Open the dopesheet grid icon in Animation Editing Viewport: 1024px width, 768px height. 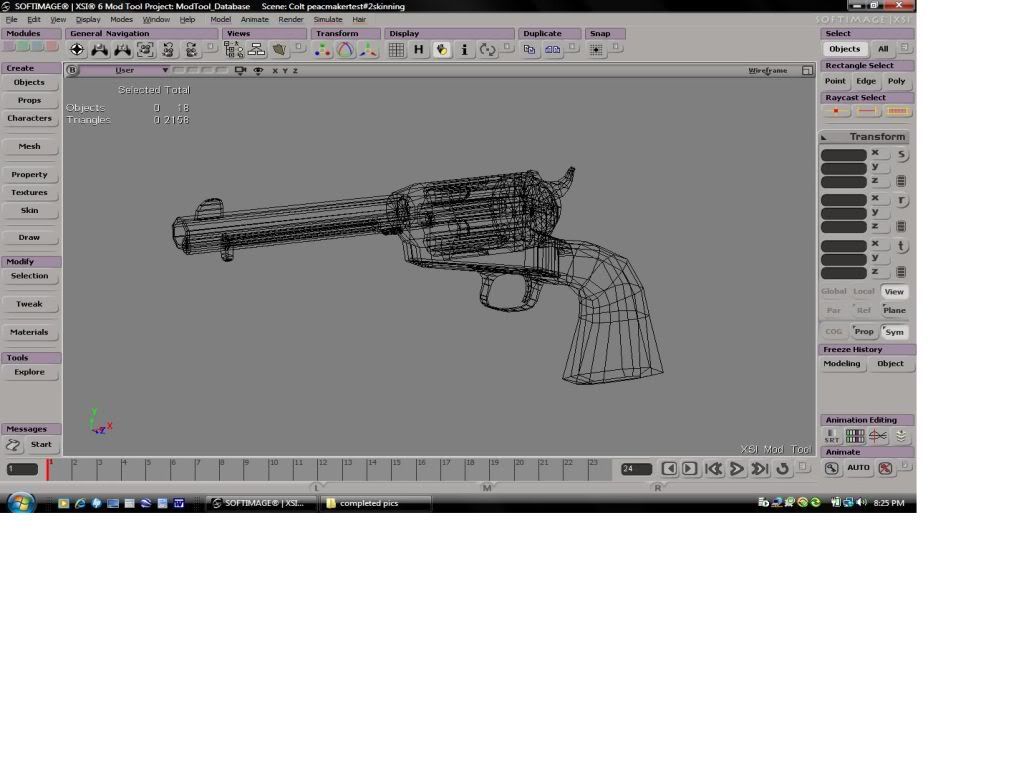click(x=855, y=436)
